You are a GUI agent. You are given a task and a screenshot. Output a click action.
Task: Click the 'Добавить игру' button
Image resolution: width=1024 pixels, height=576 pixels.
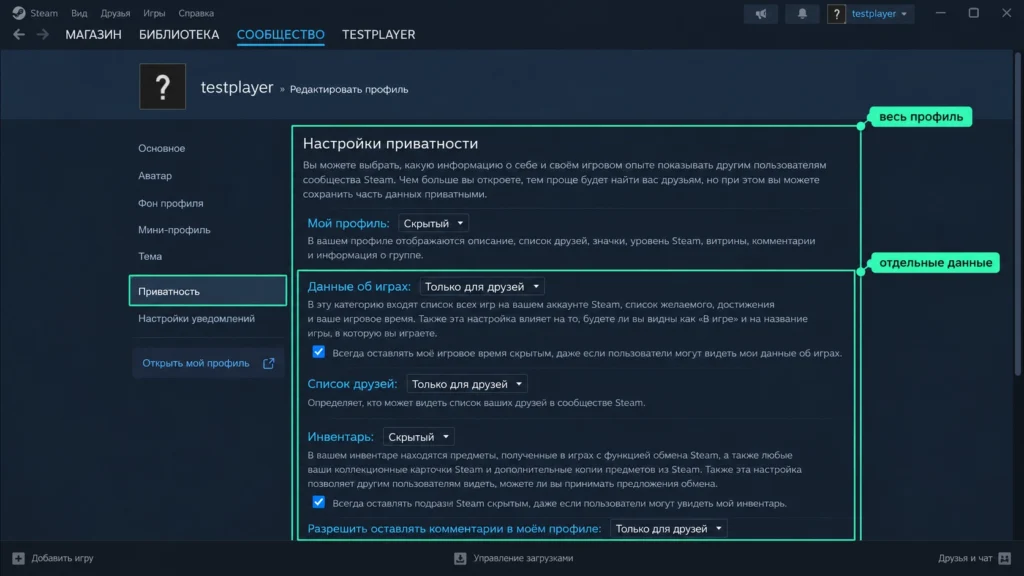click(53, 558)
